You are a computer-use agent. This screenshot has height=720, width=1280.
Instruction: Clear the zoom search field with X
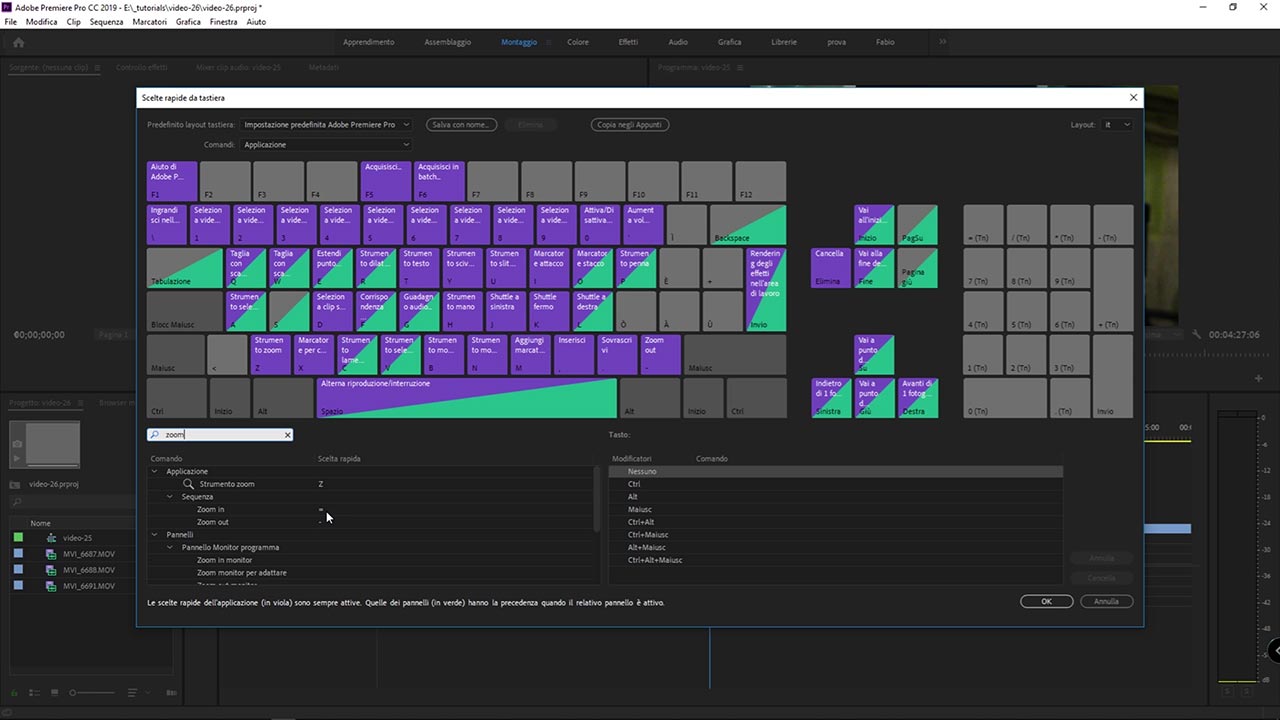pyautogui.click(x=287, y=435)
